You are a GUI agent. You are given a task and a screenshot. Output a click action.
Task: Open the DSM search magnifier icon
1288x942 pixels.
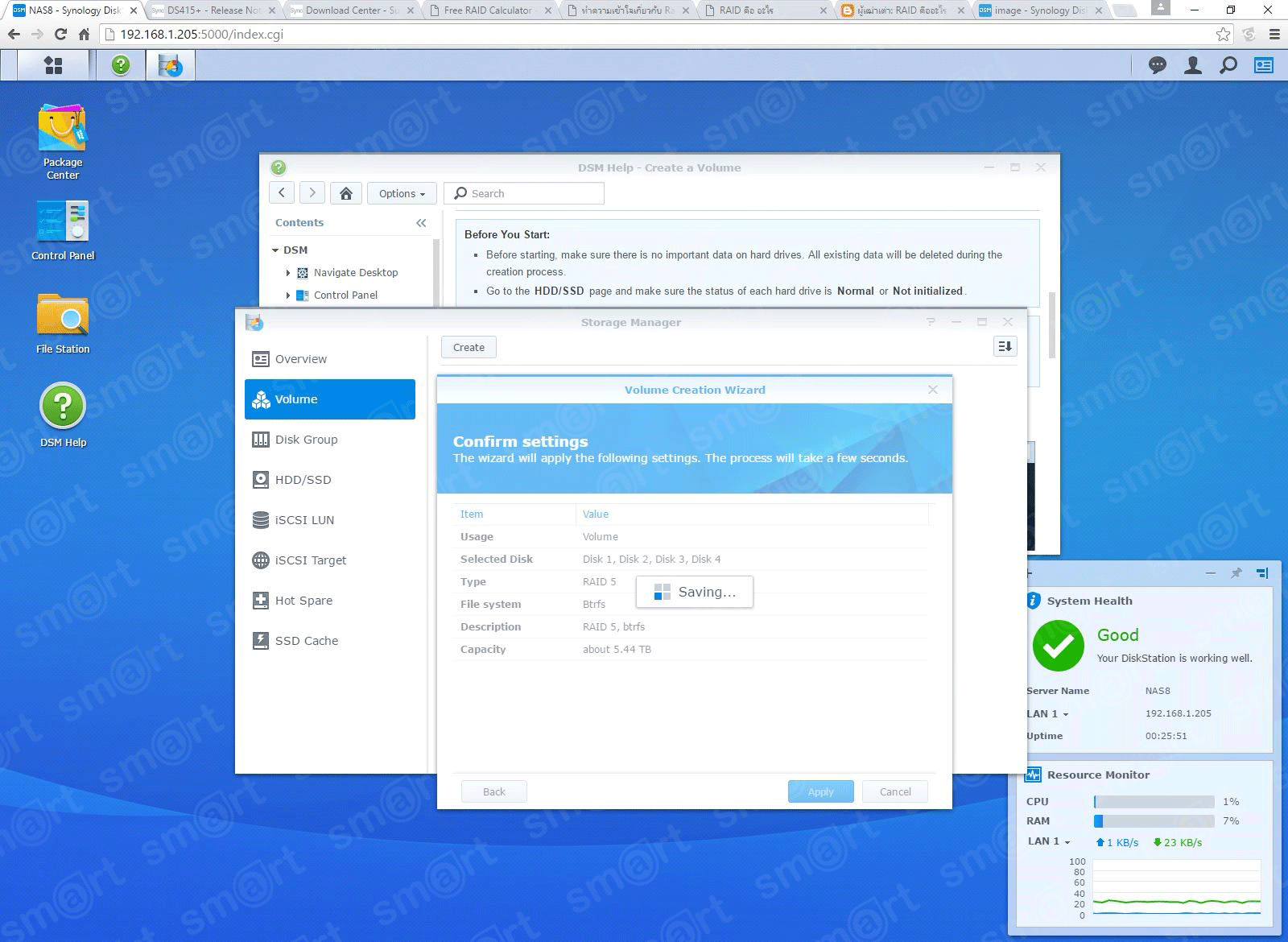(1228, 65)
